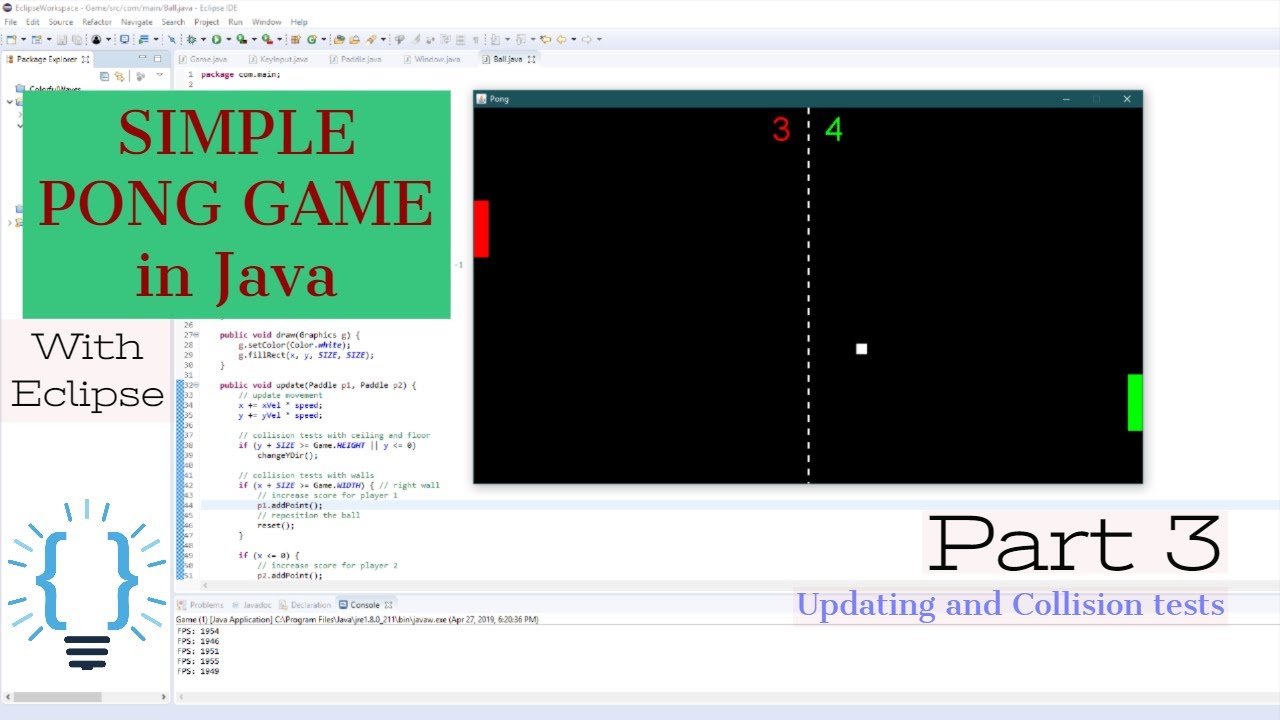Close the Ball.java editor tab
Viewport: 1280px width, 720px height.
(532, 59)
